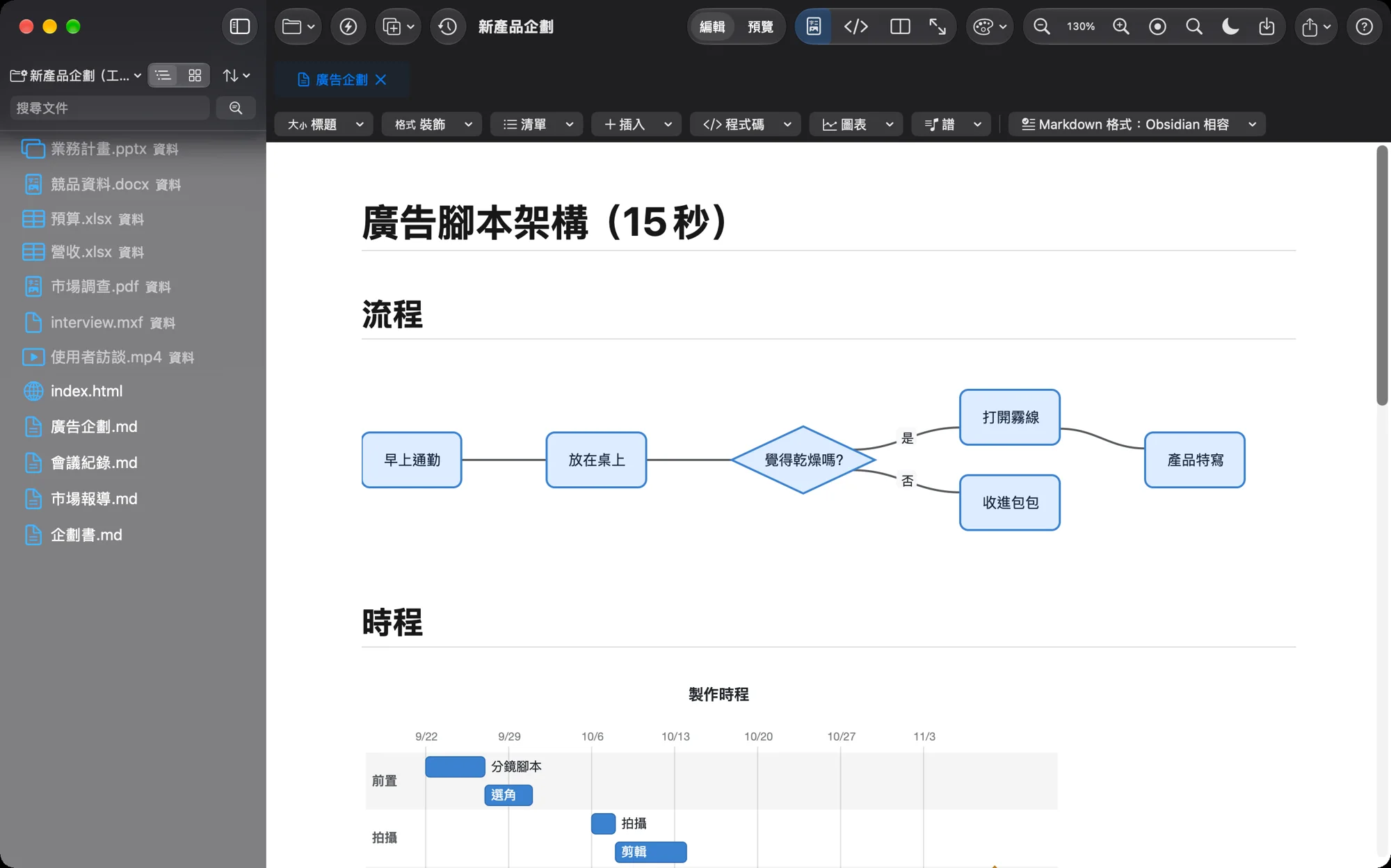Open the 插入 insert menu
The width and height of the screenshot is (1391, 868).
pos(636,124)
